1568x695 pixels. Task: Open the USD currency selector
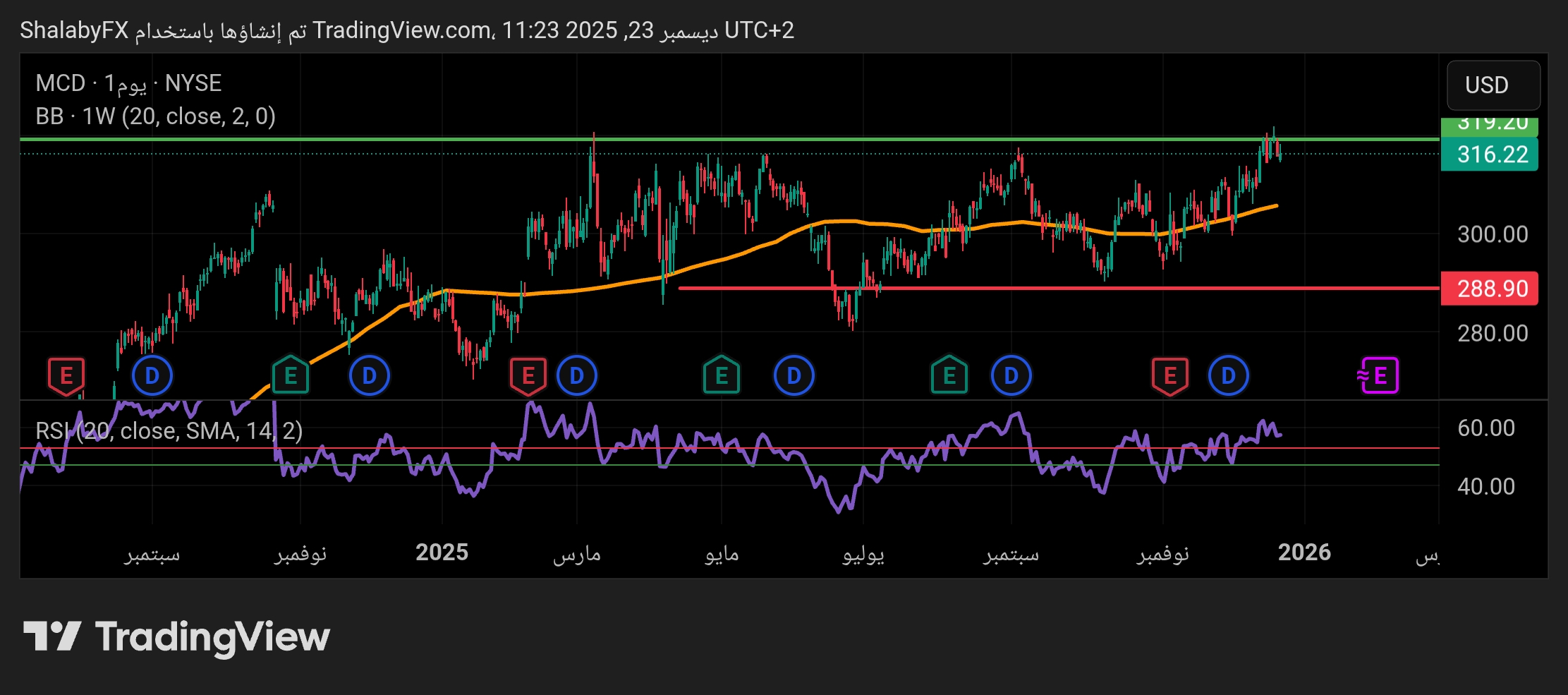click(x=1493, y=85)
